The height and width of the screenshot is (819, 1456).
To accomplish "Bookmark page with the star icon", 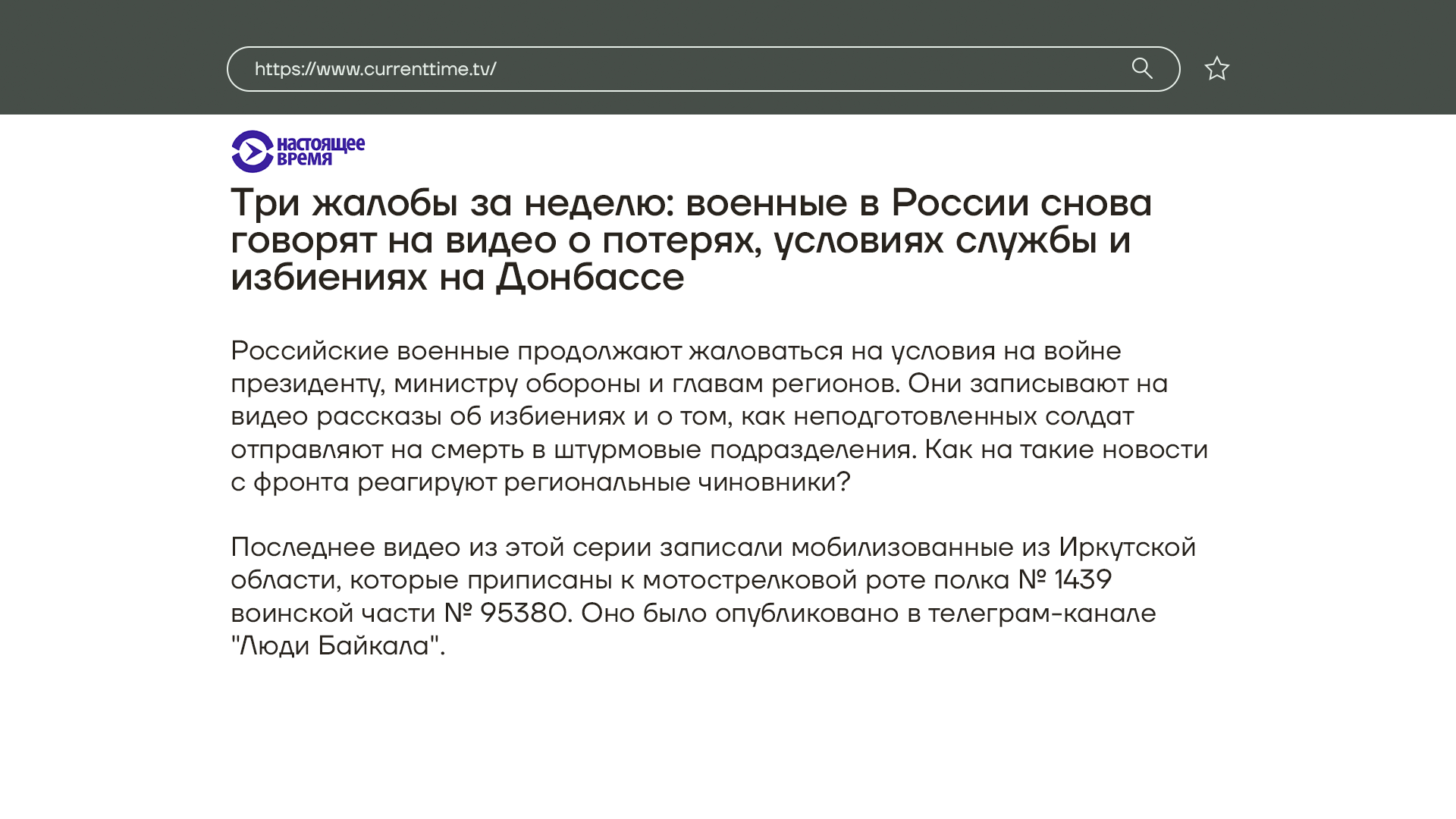I will pyautogui.click(x=1216, y=69).
